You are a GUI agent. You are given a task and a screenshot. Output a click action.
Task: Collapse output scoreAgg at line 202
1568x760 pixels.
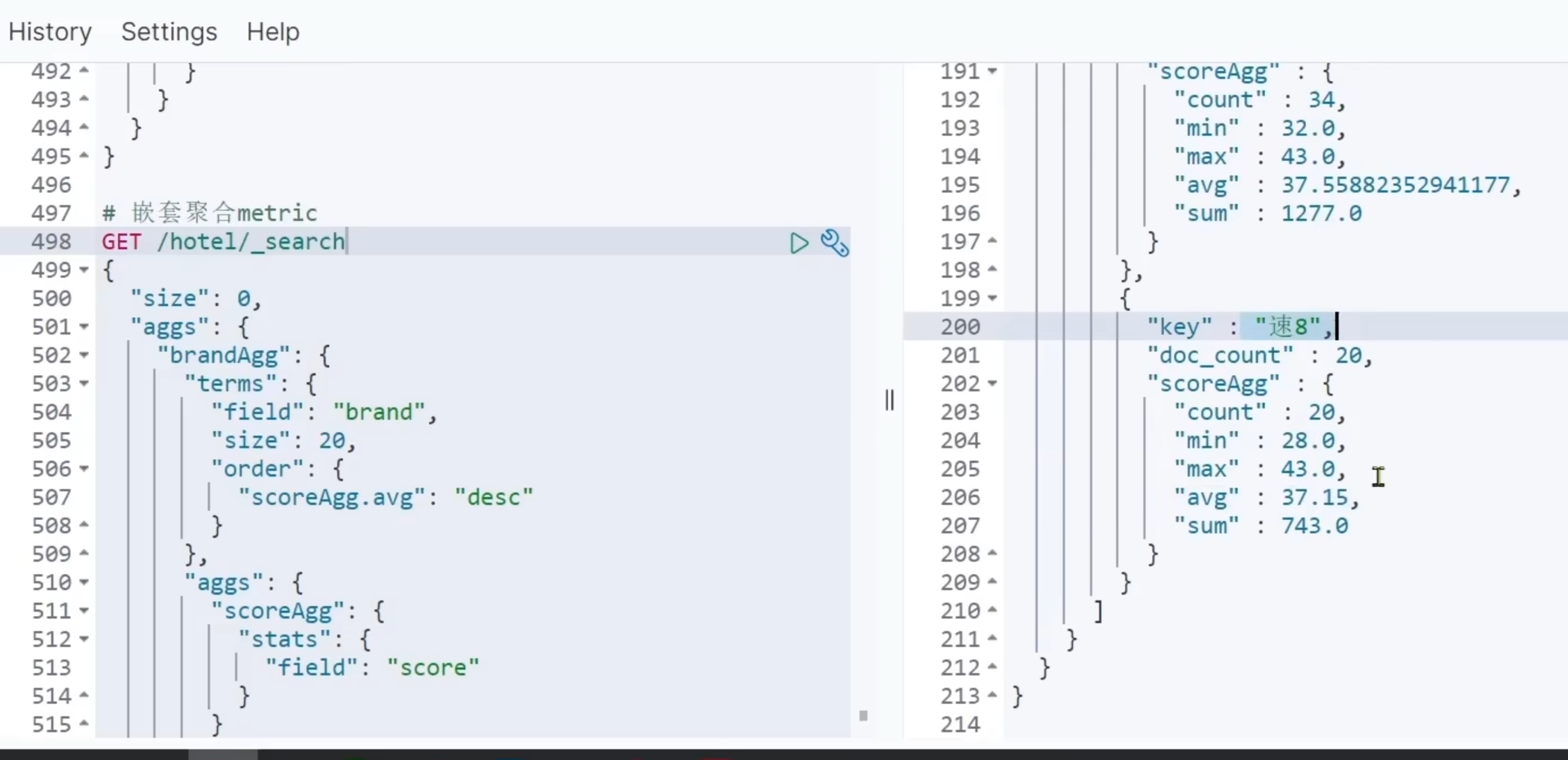992,383
